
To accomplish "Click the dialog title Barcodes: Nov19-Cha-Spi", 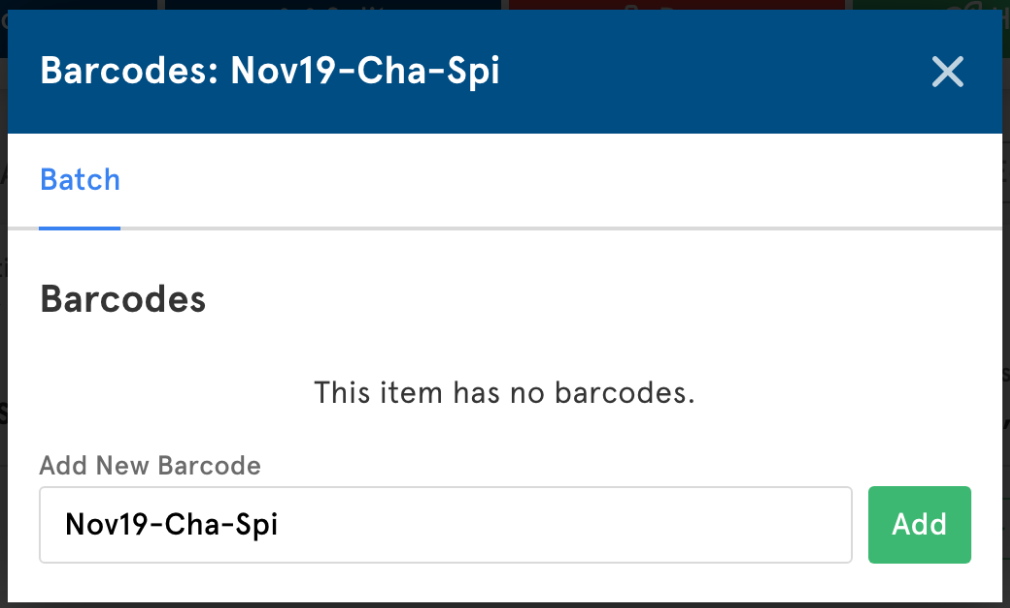I will pyautogui.click(x=270, y=71).
